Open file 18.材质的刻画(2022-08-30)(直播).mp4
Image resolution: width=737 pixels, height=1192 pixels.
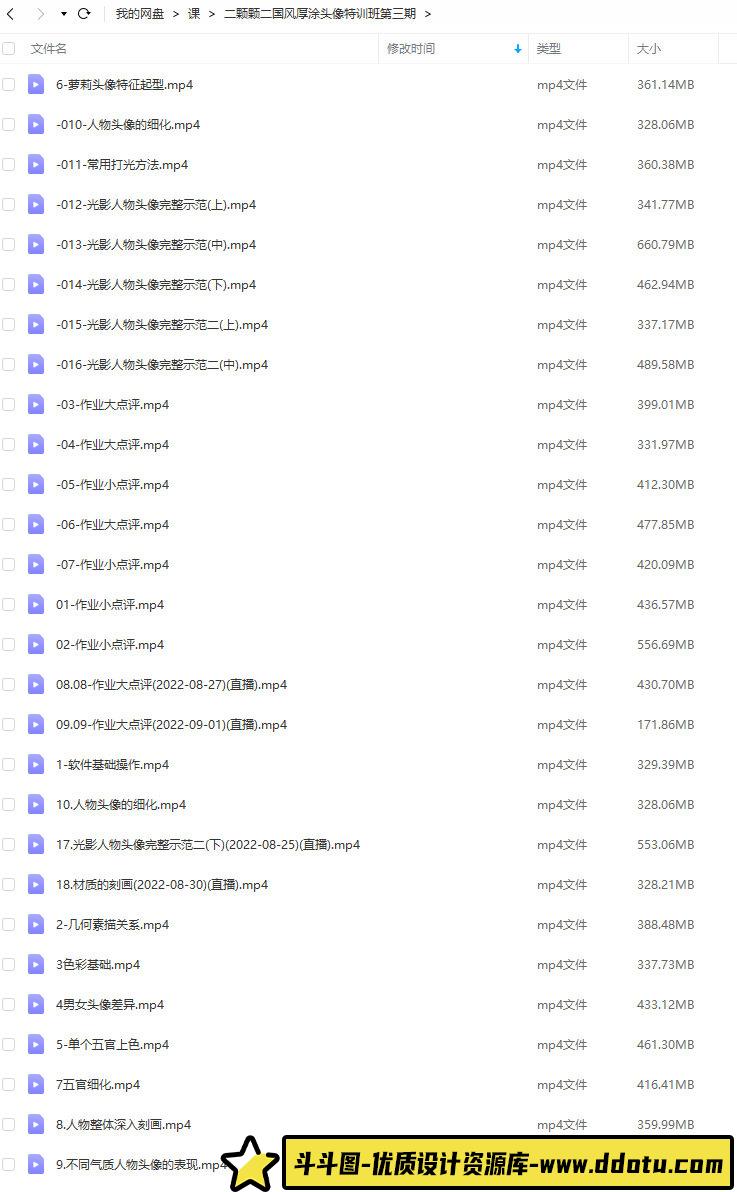pyautogui.click(x=162, y=884)
